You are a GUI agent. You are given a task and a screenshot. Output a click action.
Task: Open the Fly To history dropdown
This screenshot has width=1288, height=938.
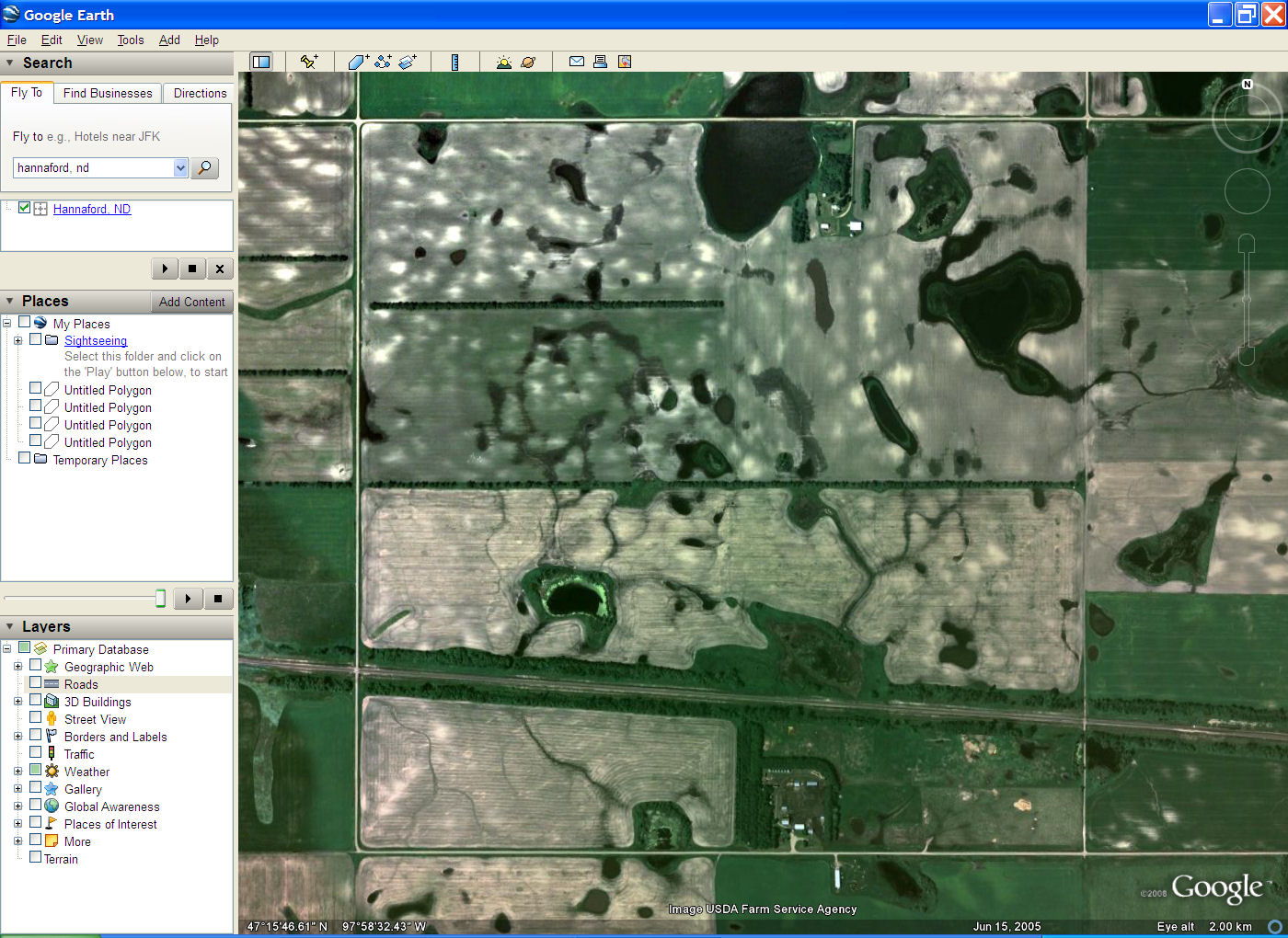coord(180,167)
